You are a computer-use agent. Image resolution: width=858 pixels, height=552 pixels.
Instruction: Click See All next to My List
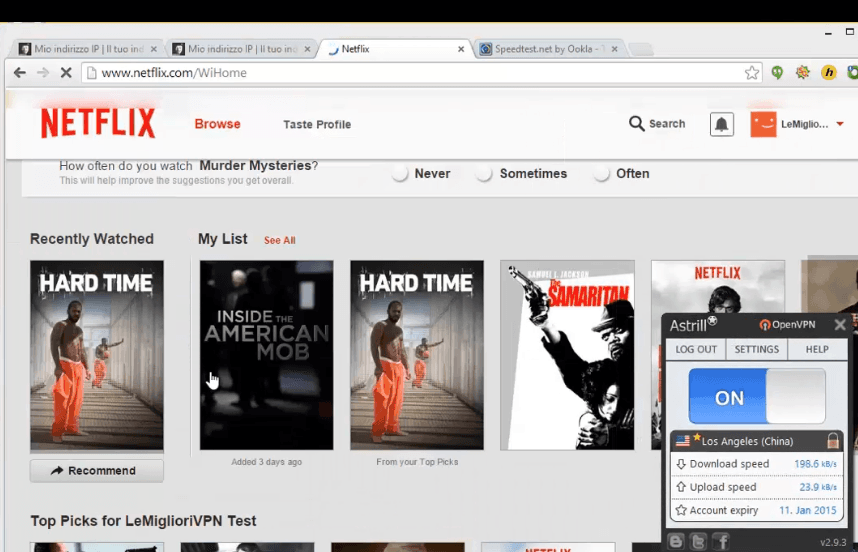tap(280, 240)
